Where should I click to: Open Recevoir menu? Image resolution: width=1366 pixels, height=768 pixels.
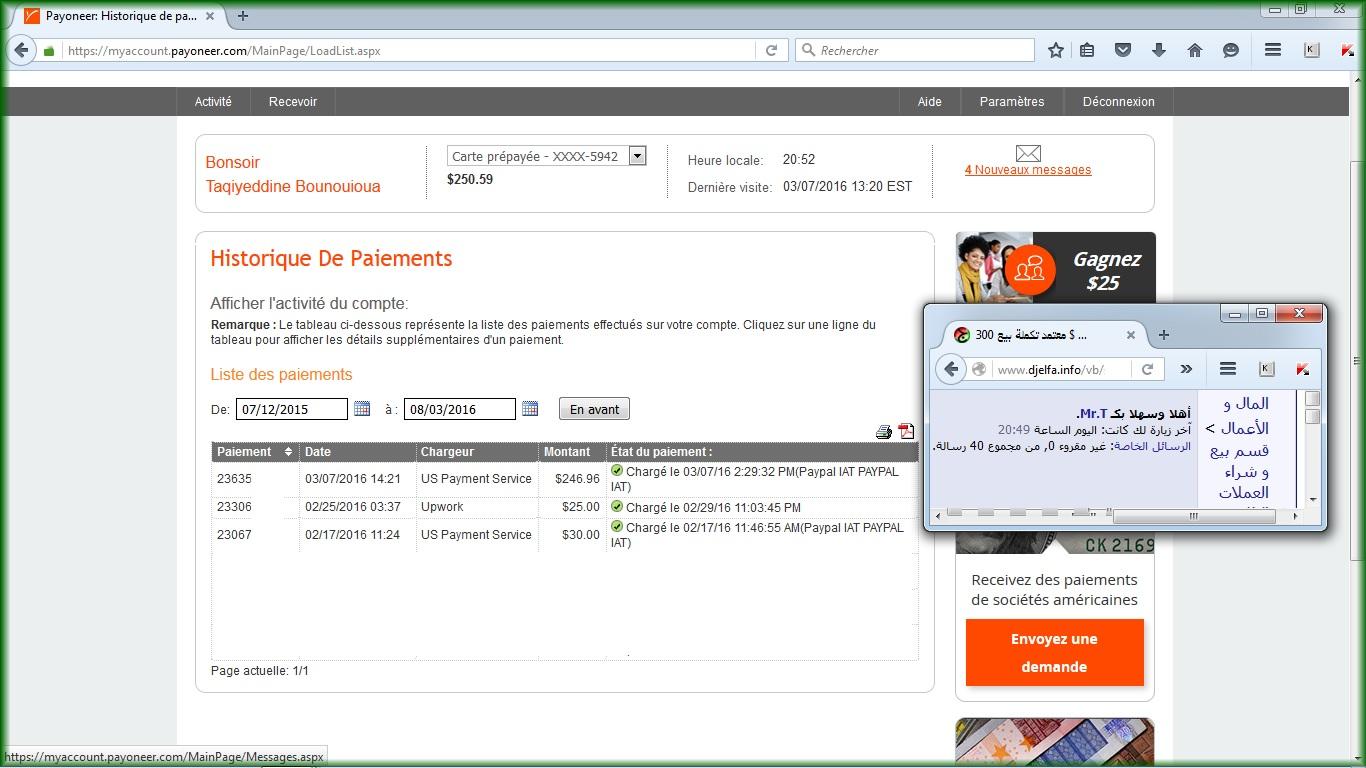coord(293,101)
